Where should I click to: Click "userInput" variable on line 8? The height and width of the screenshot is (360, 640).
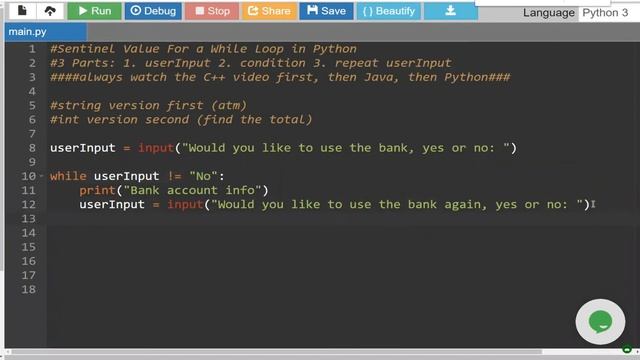[x=82, y=148]
